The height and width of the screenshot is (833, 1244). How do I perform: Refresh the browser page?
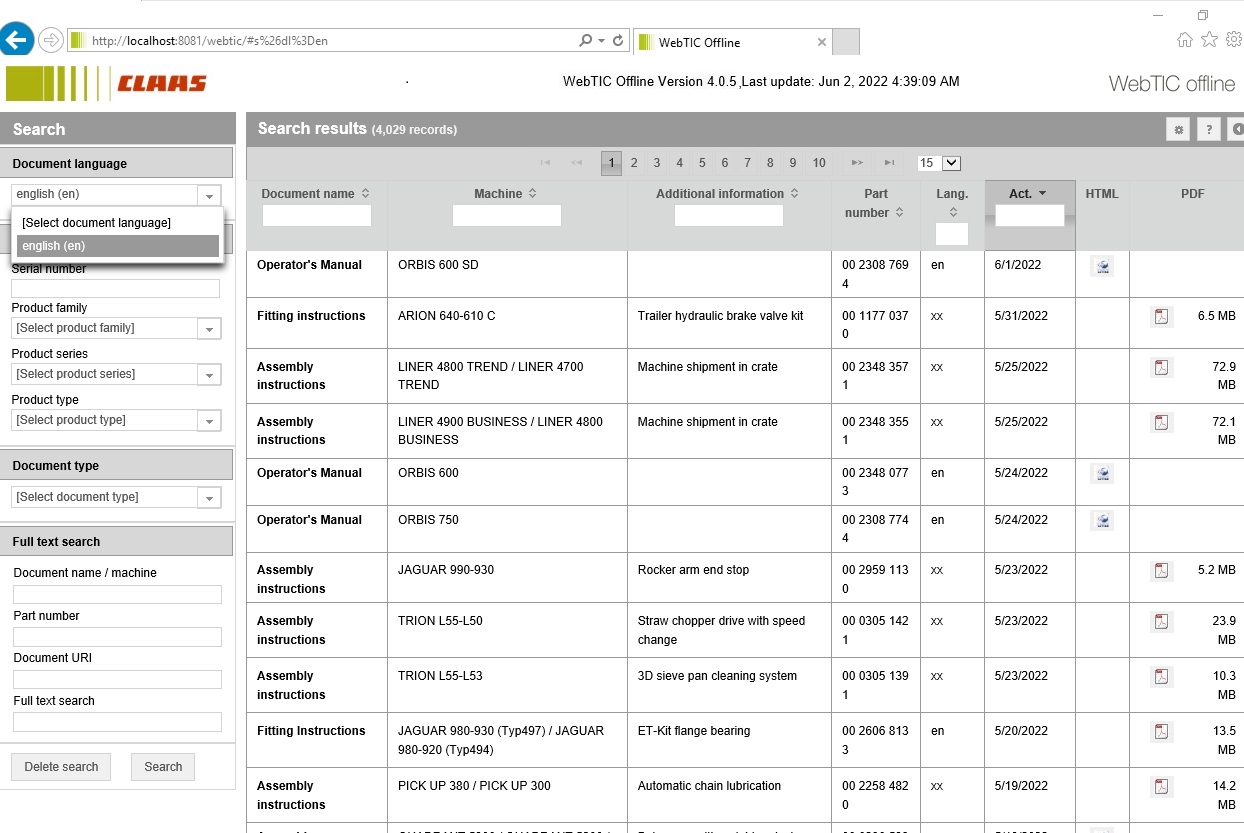pos(618,41)
